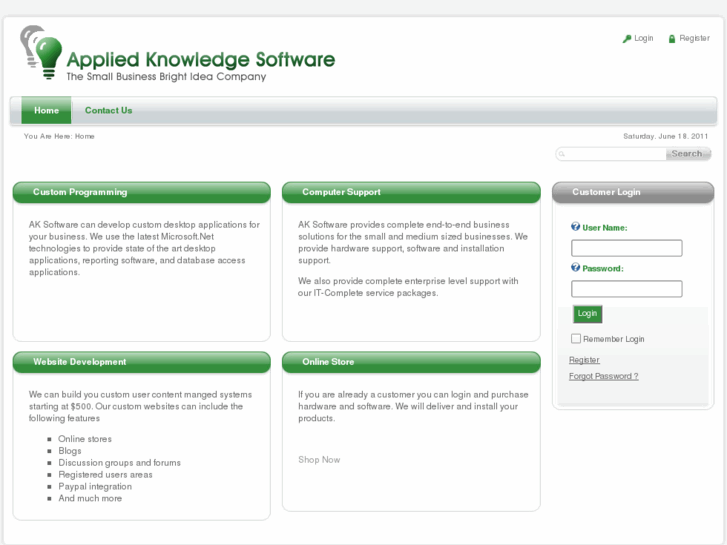This screenshot has height=545, width=727.
Task: Click the Login link in top header
Action: point(644,38)
